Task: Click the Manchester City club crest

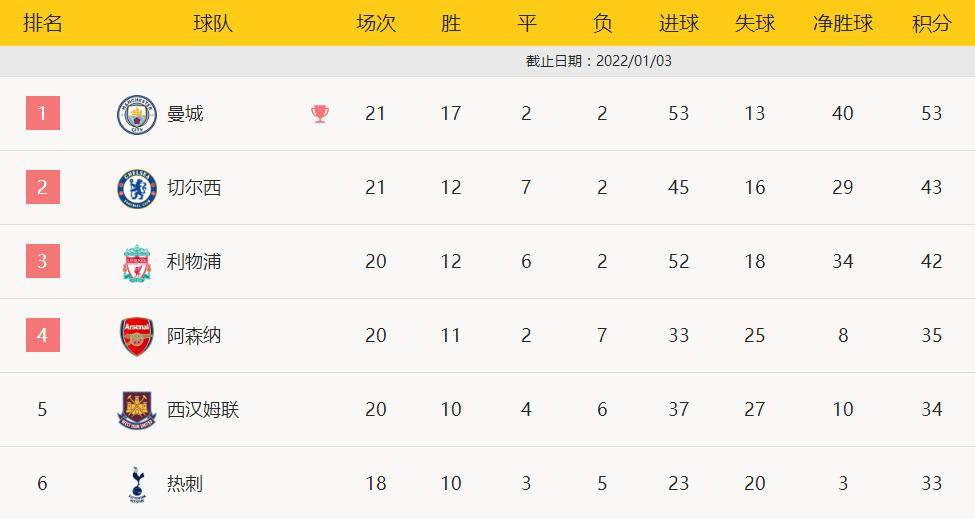Action: pyautogui.click(x=137, y=114)
